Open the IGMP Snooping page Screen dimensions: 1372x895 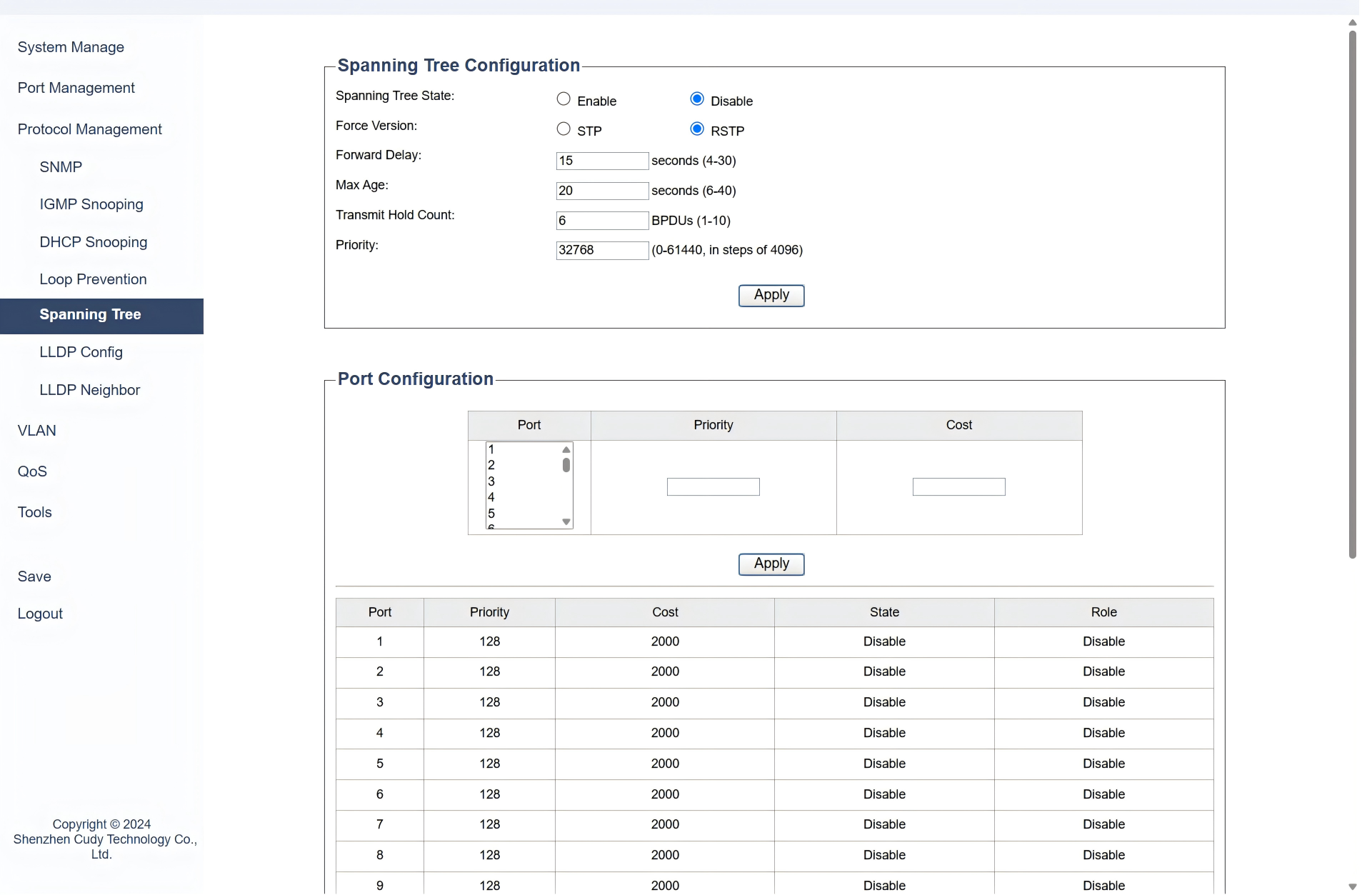tap(91, 204)
